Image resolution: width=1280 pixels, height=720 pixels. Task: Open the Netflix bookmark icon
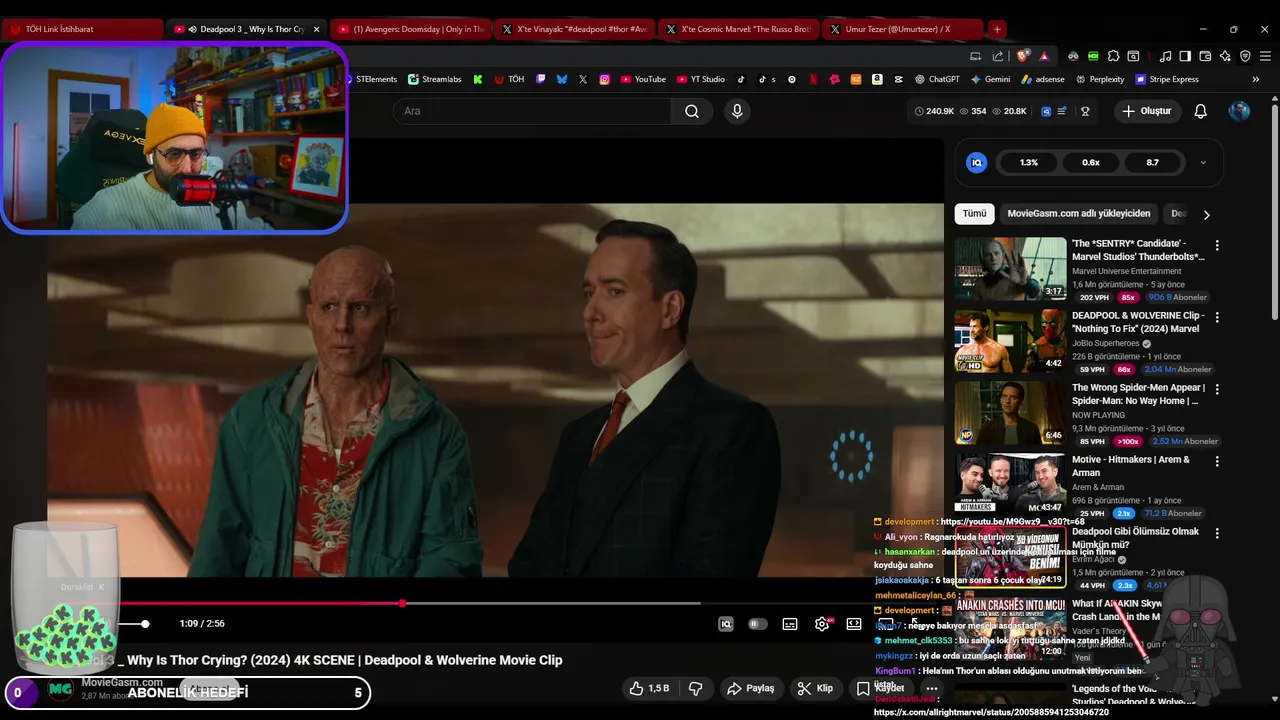[x=813, y=79]
